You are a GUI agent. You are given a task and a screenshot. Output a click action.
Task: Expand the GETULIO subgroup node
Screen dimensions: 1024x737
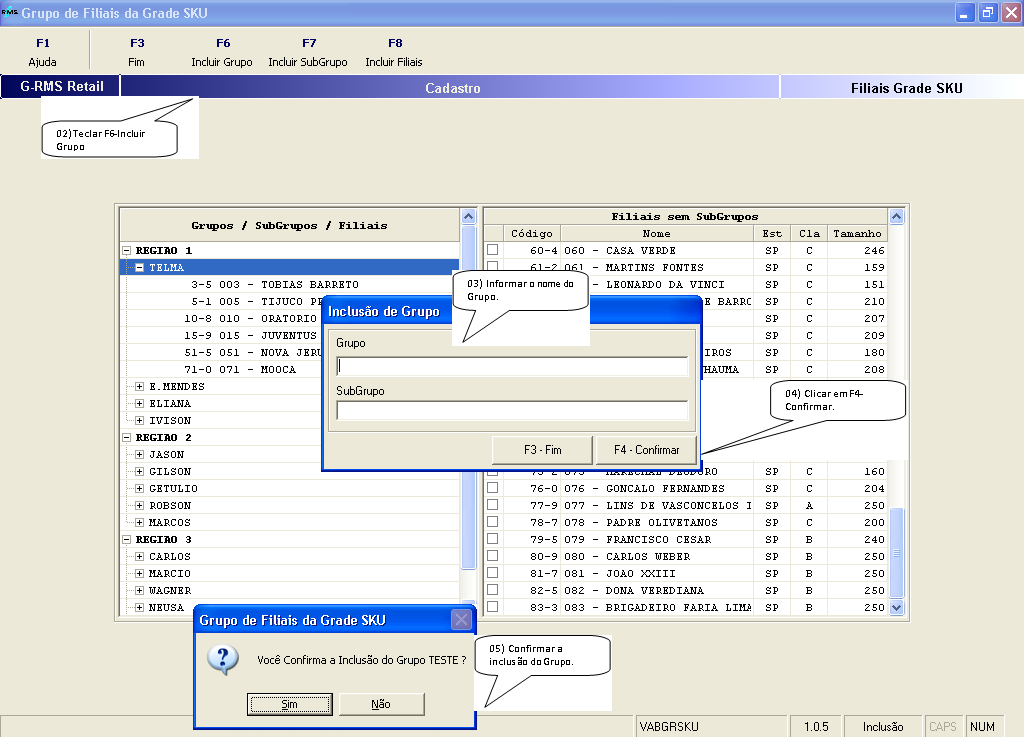coord(139,488)
